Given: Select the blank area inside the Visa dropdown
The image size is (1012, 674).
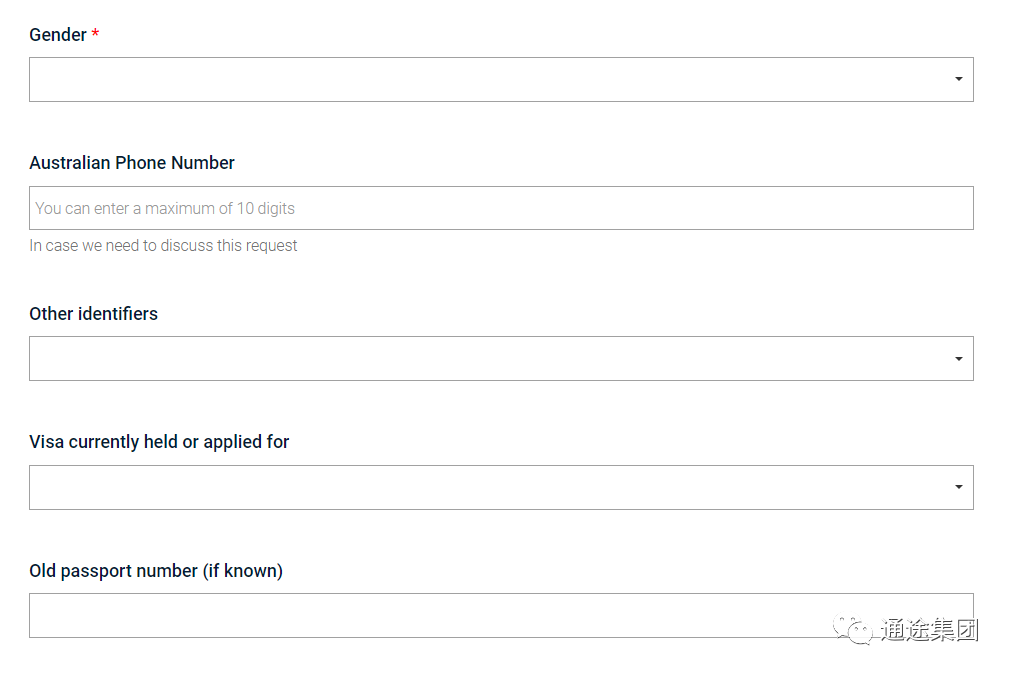Looking at the screenshot, I should point(491,487).
